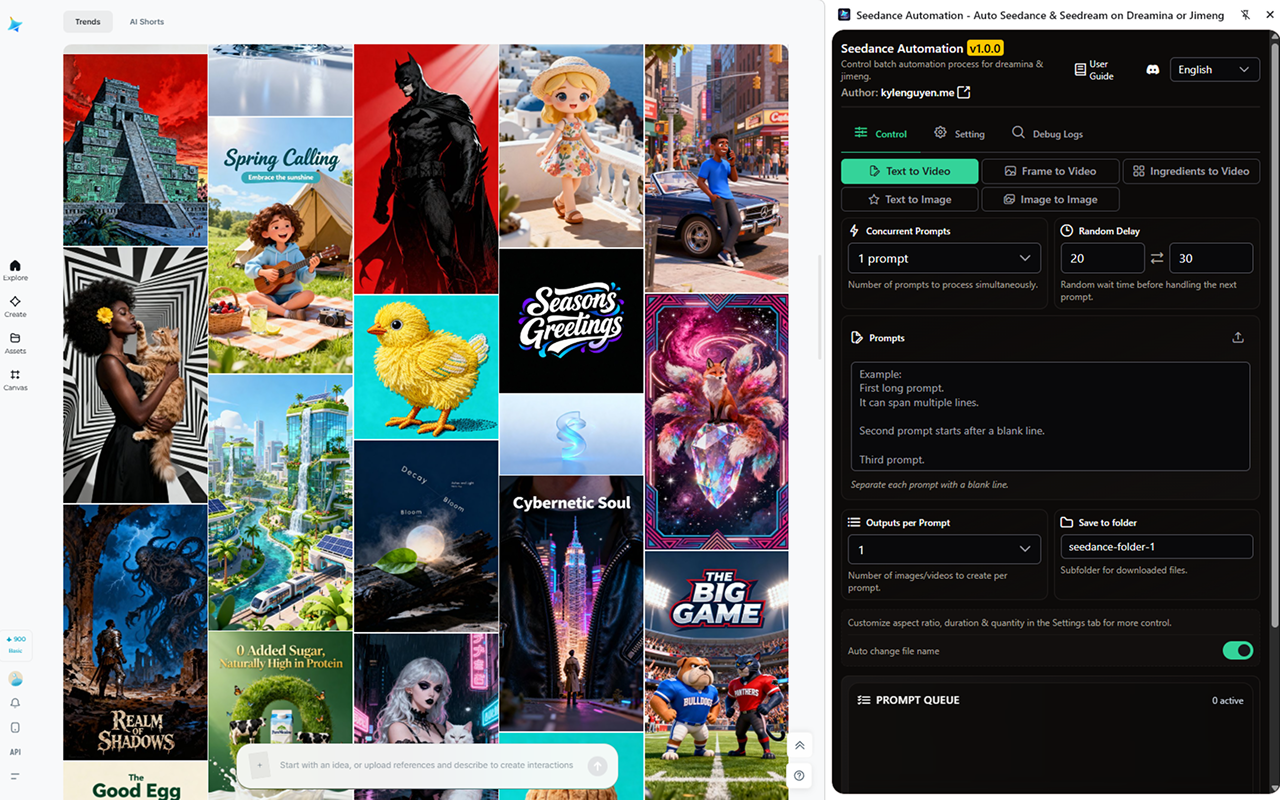Viewport: 1280px width, 800px height.
Task: Click the mobile device icon in sidebar
Action: (15, 727)
